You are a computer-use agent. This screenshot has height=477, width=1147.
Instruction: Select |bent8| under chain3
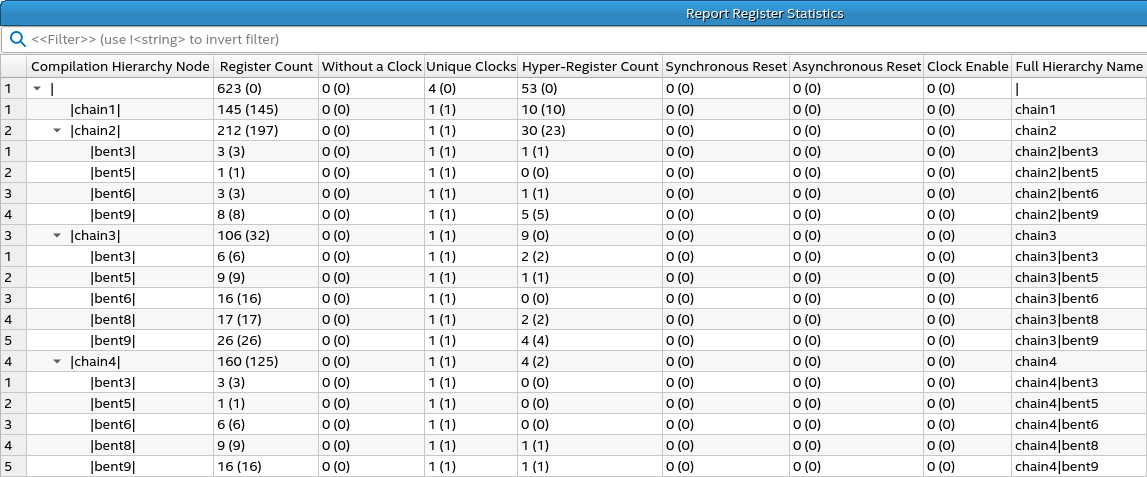point(113,320)
